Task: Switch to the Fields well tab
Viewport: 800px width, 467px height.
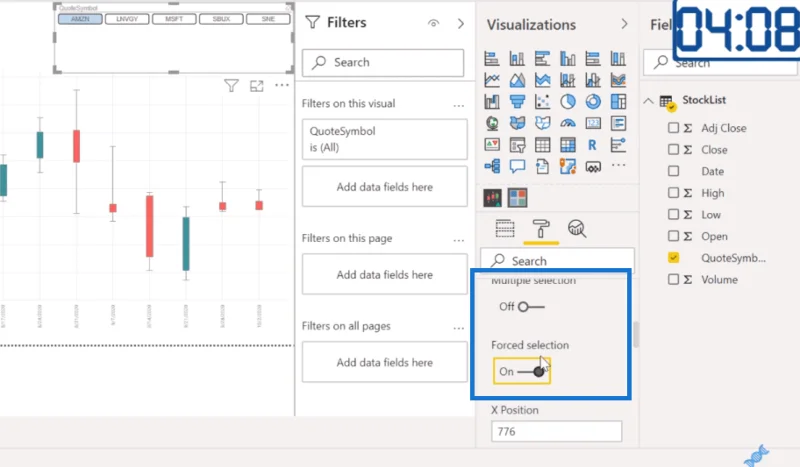Action: pyautogui.click(x=505, y=229)
